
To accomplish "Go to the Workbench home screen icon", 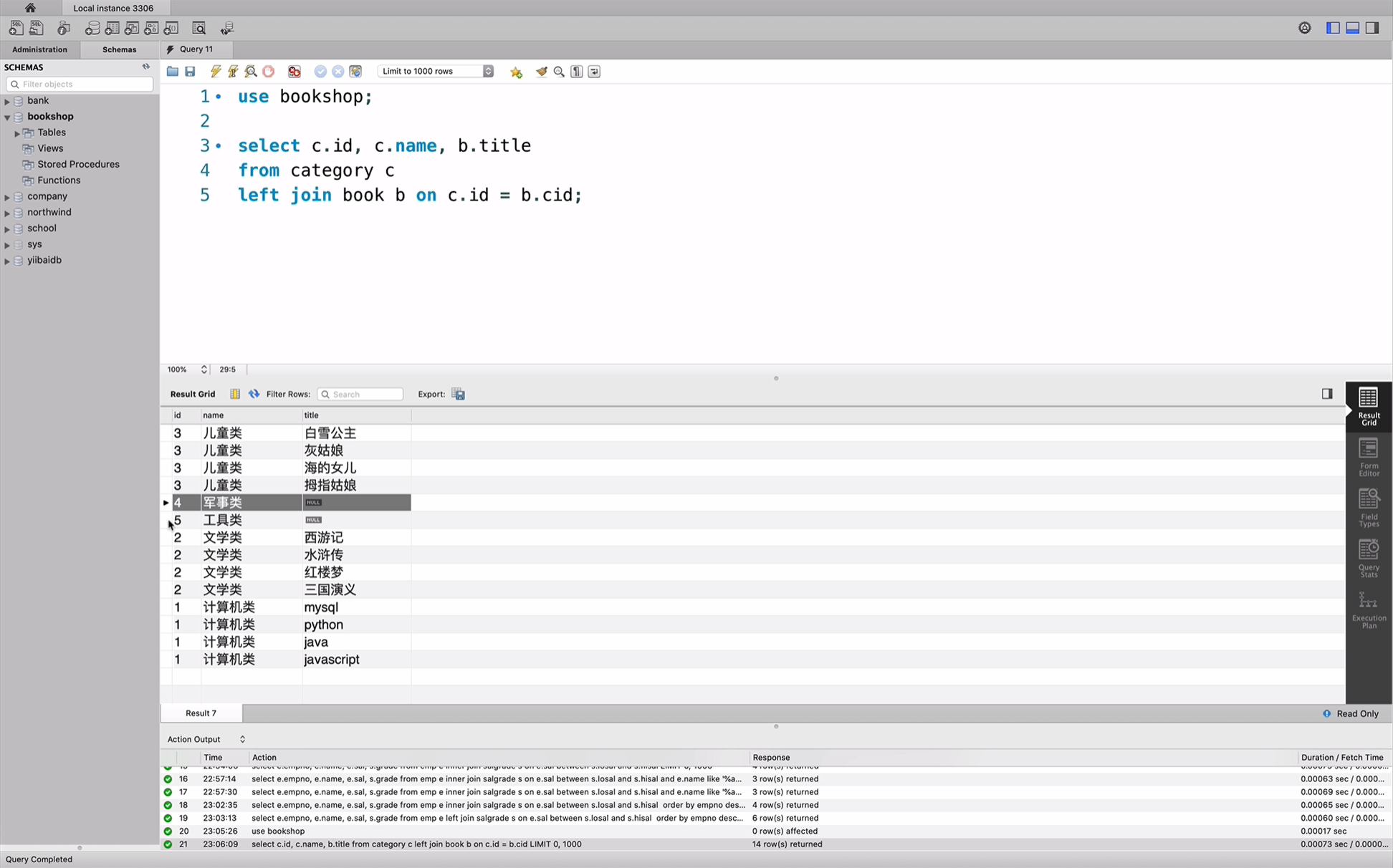I will [30, 8].
